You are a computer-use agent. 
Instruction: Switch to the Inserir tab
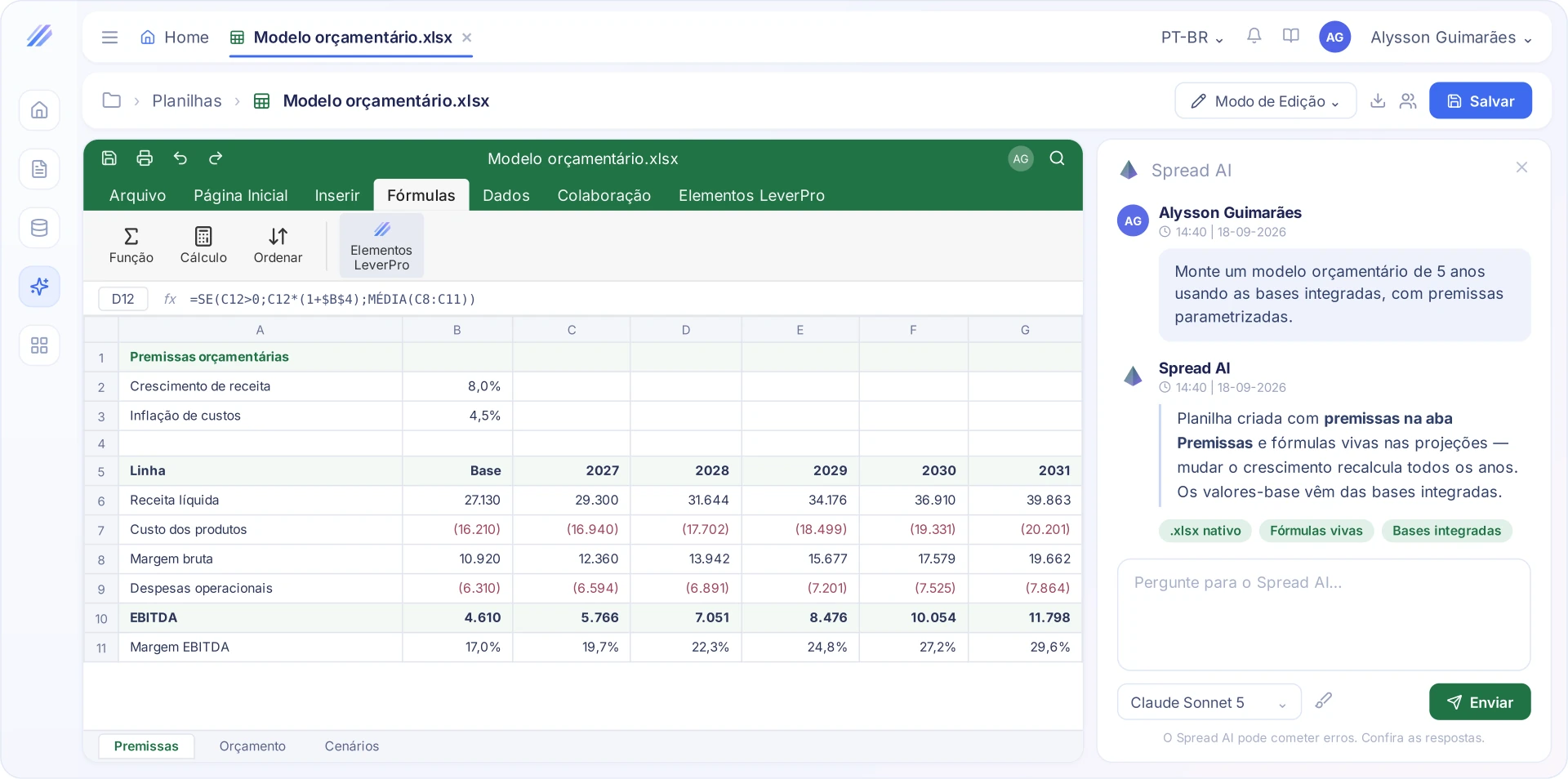point(337,195)
